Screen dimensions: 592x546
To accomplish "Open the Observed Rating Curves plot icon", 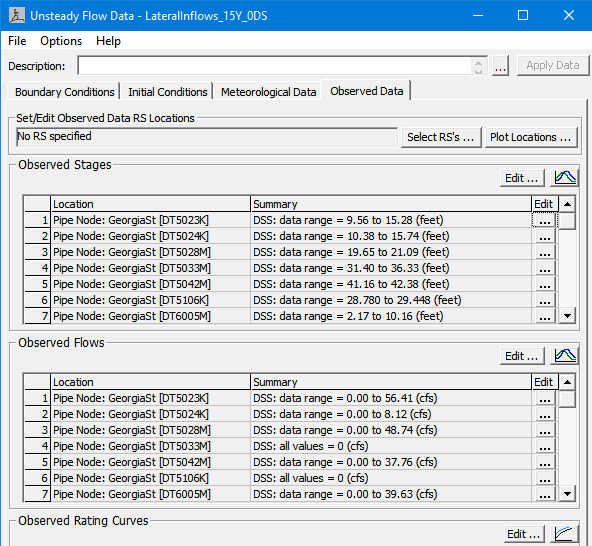I will (564, 534).
